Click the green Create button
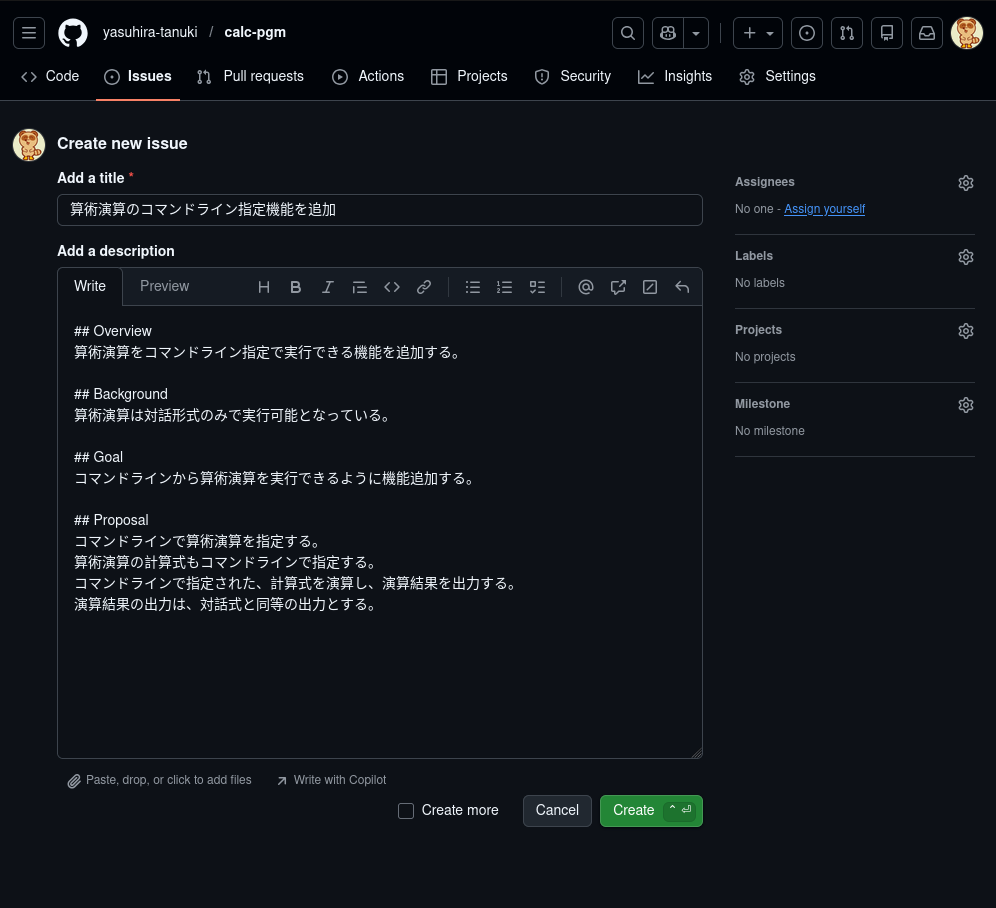996x908 pixels. (633, 811)
